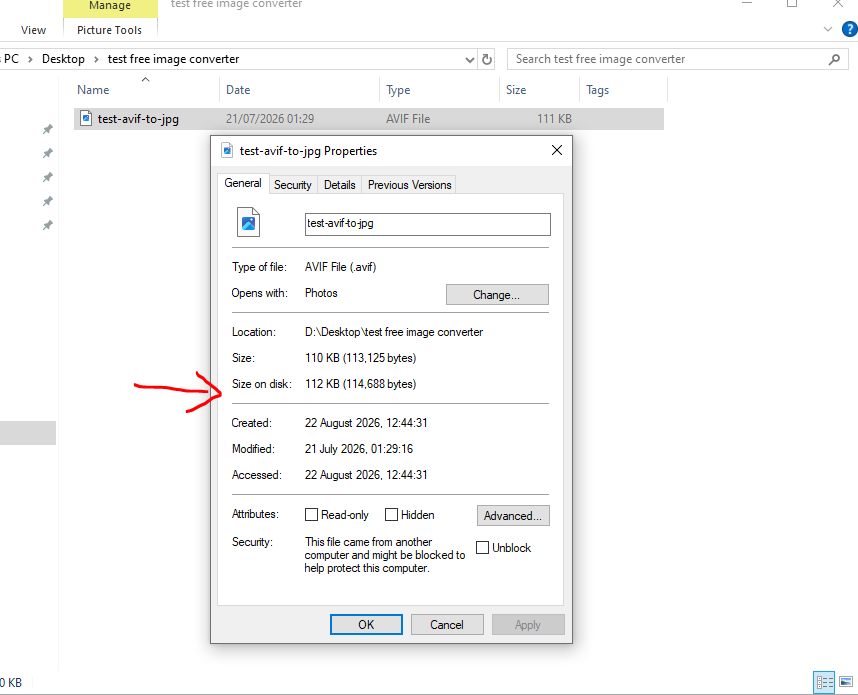
Task: Open the View ribbon tab
Action: 33,30
